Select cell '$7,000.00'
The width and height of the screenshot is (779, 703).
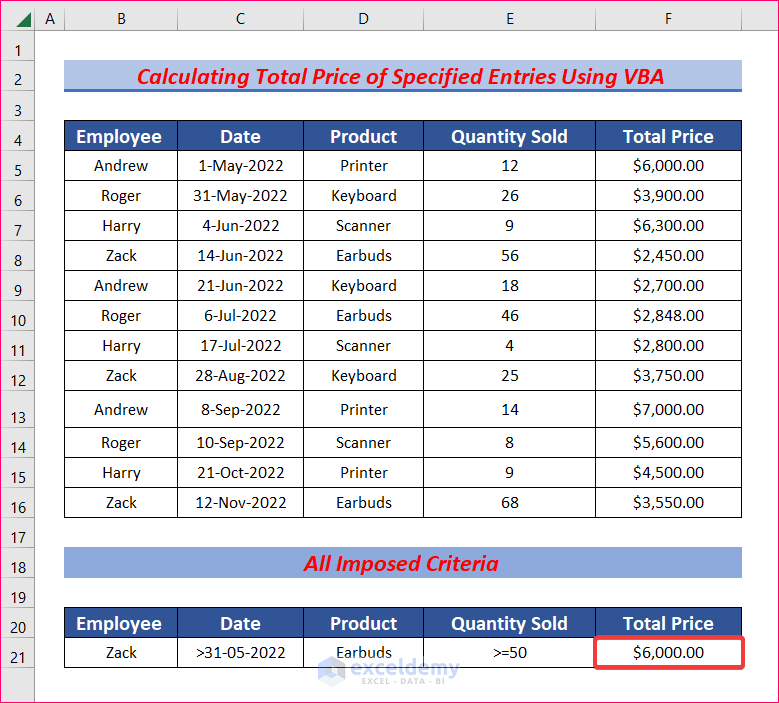(x=668, y=409)
